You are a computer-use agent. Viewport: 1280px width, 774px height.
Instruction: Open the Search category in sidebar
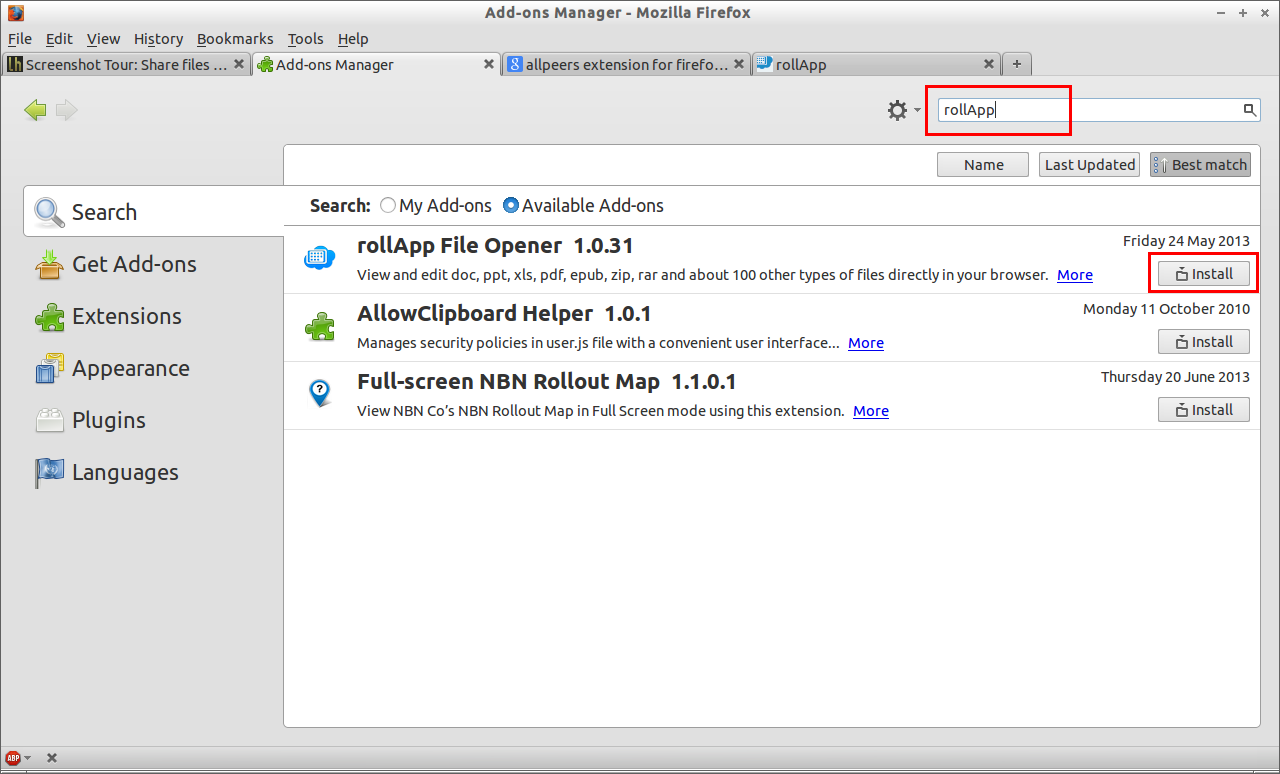[x=154, y=212]
